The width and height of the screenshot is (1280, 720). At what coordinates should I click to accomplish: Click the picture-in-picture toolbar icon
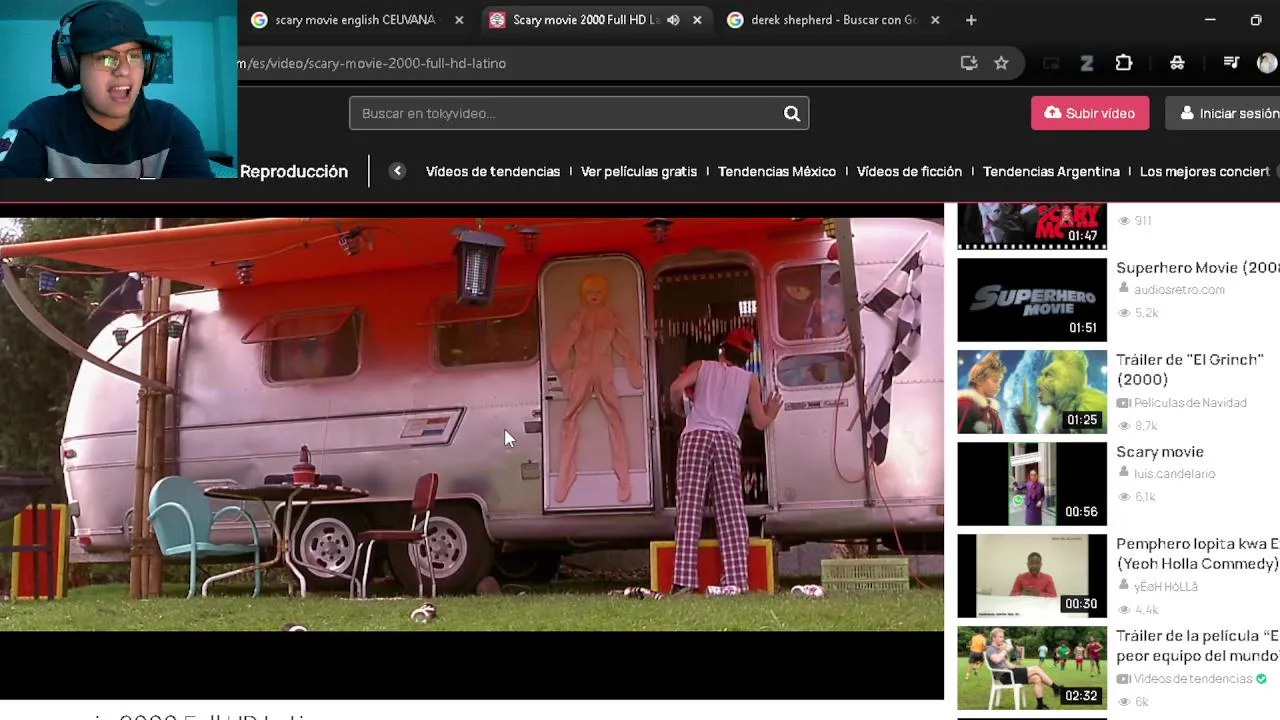[x=1051, y=63]
